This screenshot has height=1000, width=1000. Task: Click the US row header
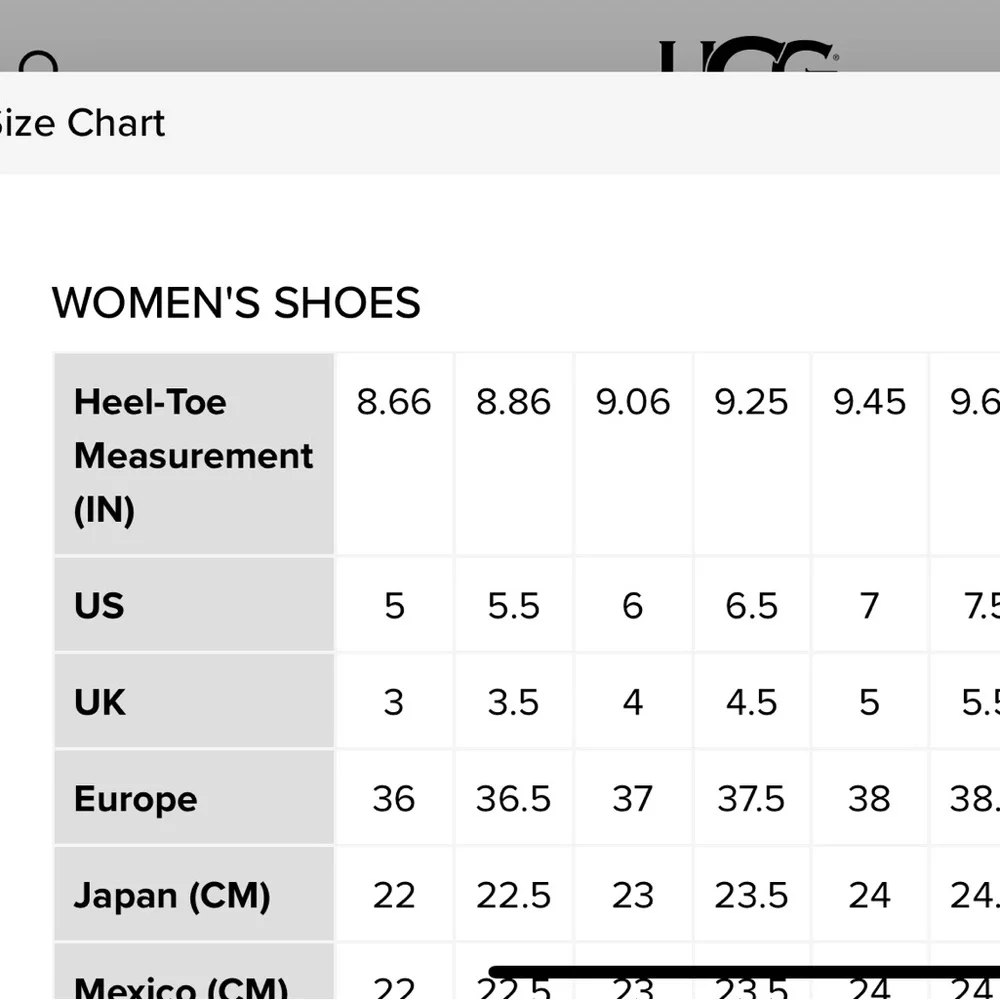point(194,605)
